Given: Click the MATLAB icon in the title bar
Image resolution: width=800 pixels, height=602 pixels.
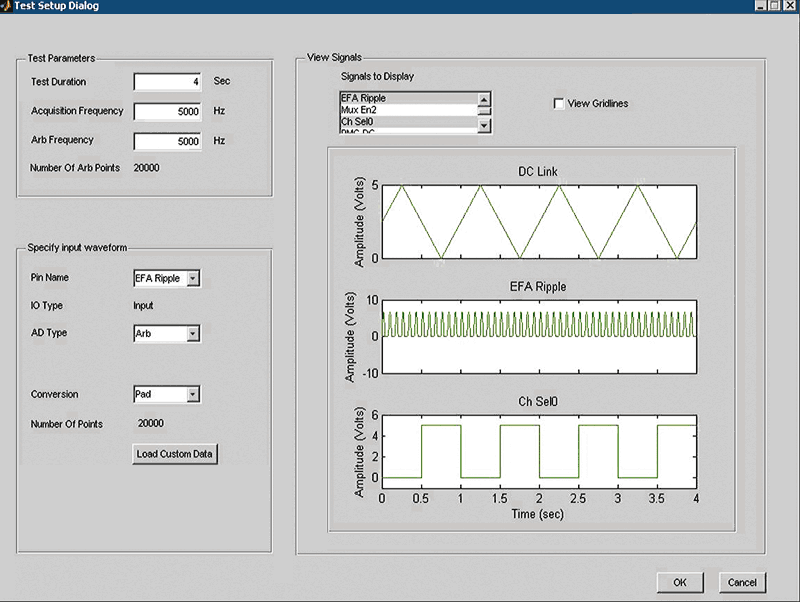Looking at the screenshot, I should pos(7,6).
